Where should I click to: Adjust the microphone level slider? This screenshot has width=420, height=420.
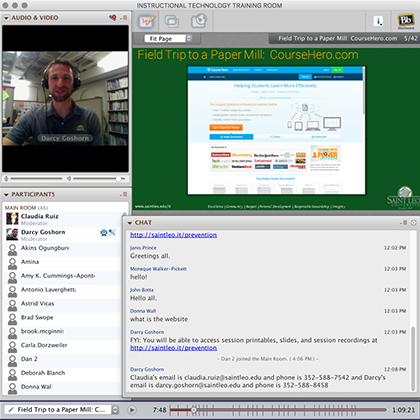(36, 179)
